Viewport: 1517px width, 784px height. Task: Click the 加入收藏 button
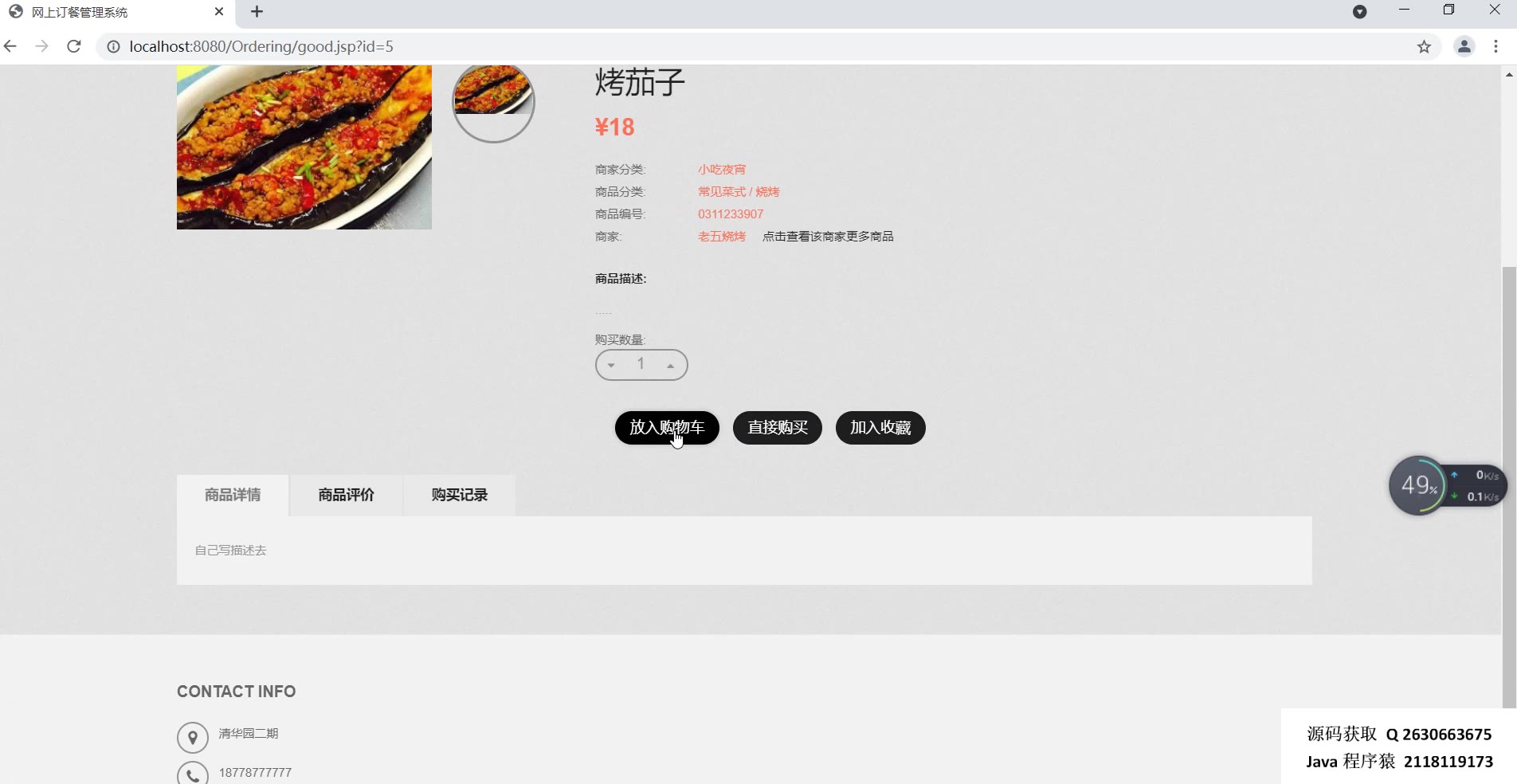point(880,428)
